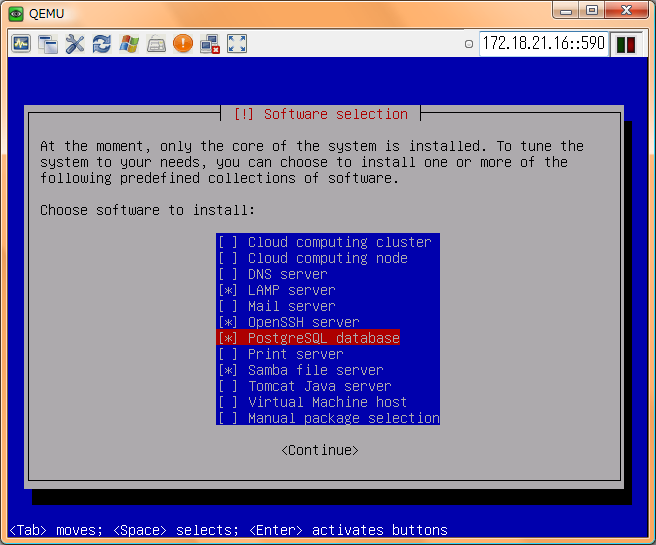Viewport: 656px width, 545px height.
Task: Enable the DNS server checkbox
Action: [x=228, y=274]
